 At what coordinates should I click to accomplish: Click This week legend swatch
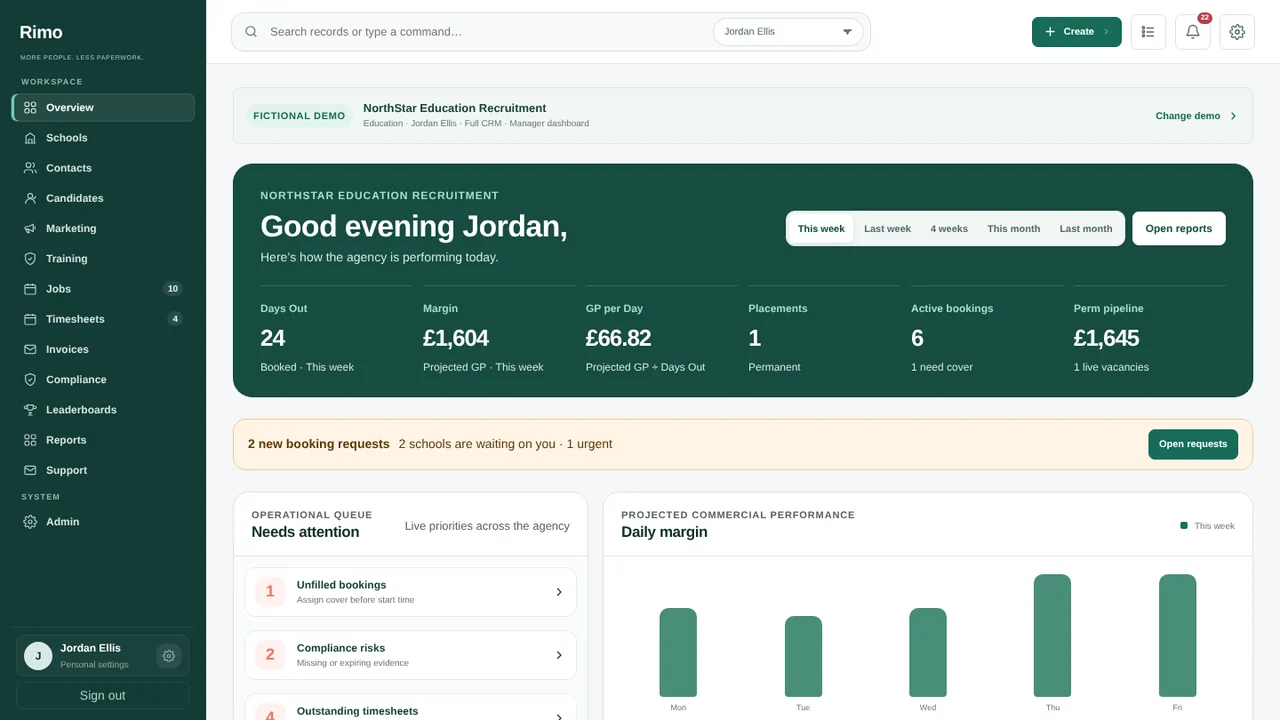point(1184,525)
